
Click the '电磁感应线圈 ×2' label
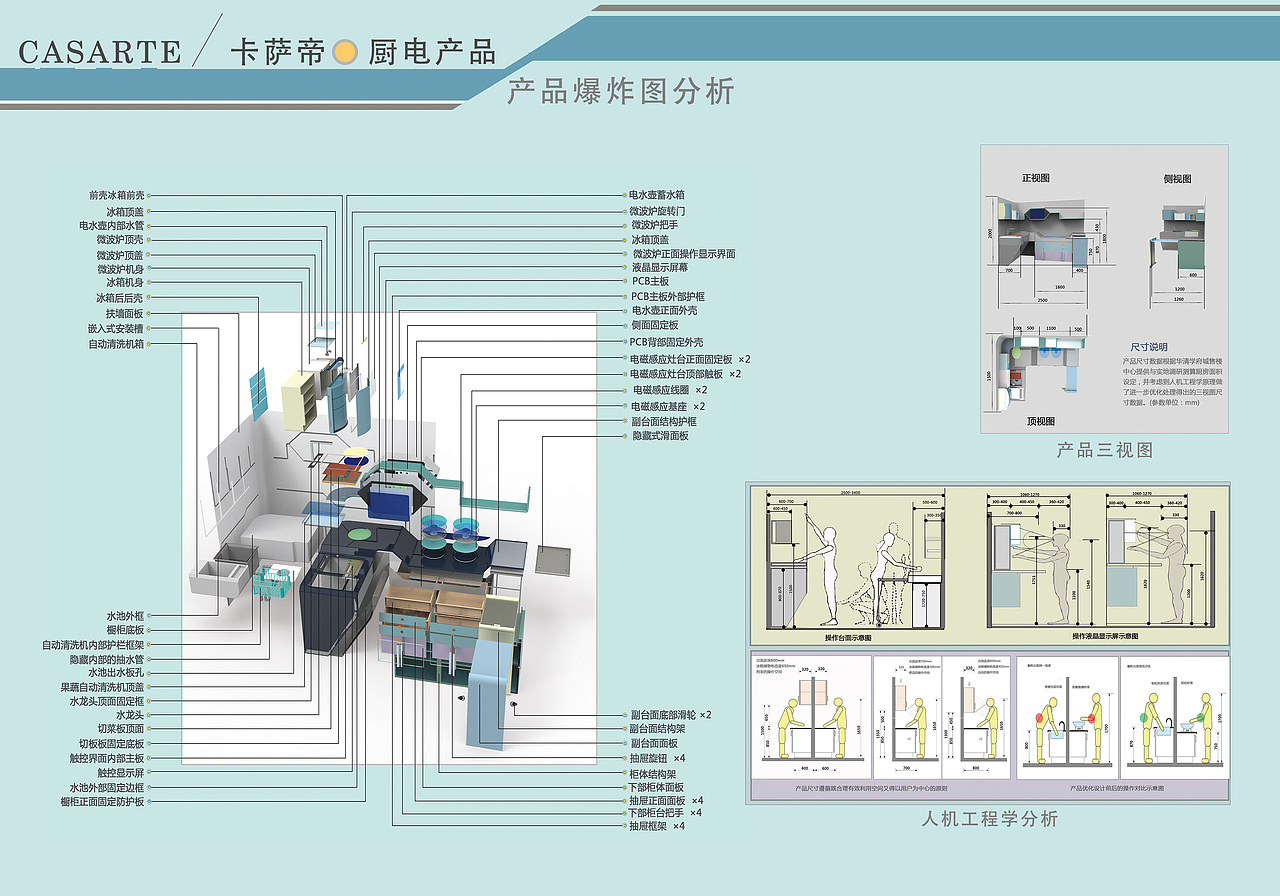point(670,390)
